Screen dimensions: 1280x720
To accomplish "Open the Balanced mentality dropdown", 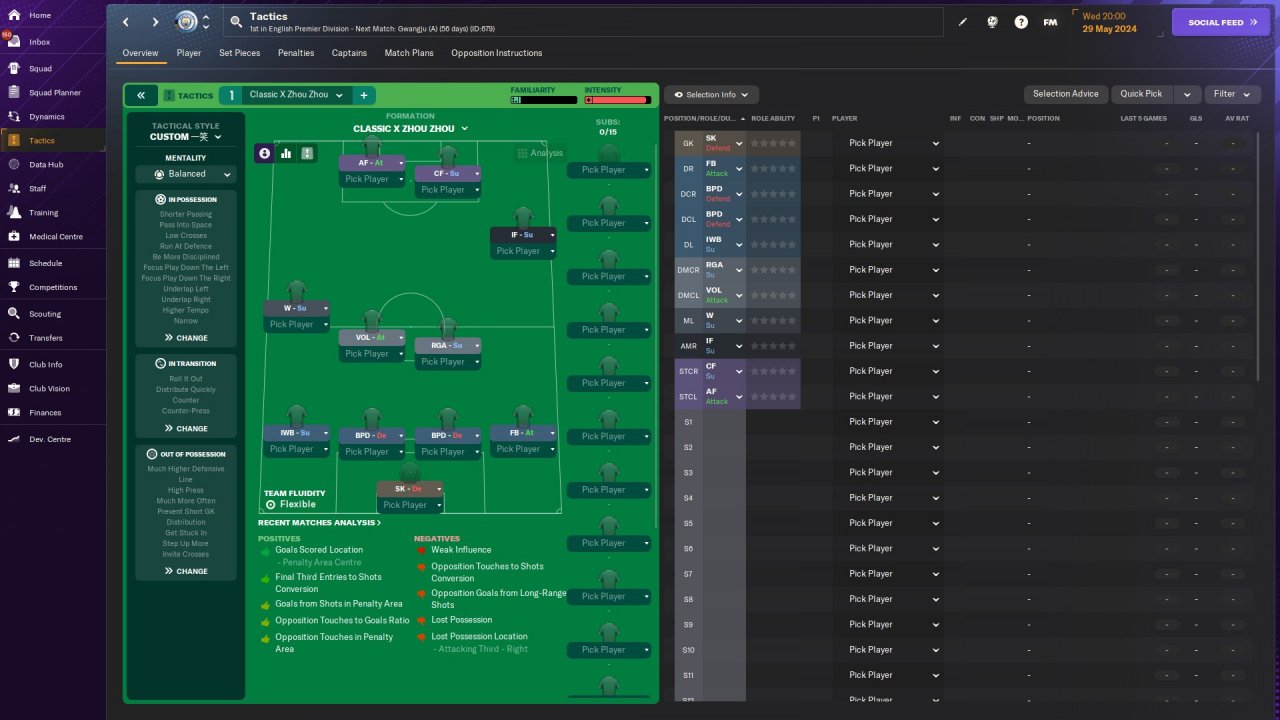I will click(186, 174).
